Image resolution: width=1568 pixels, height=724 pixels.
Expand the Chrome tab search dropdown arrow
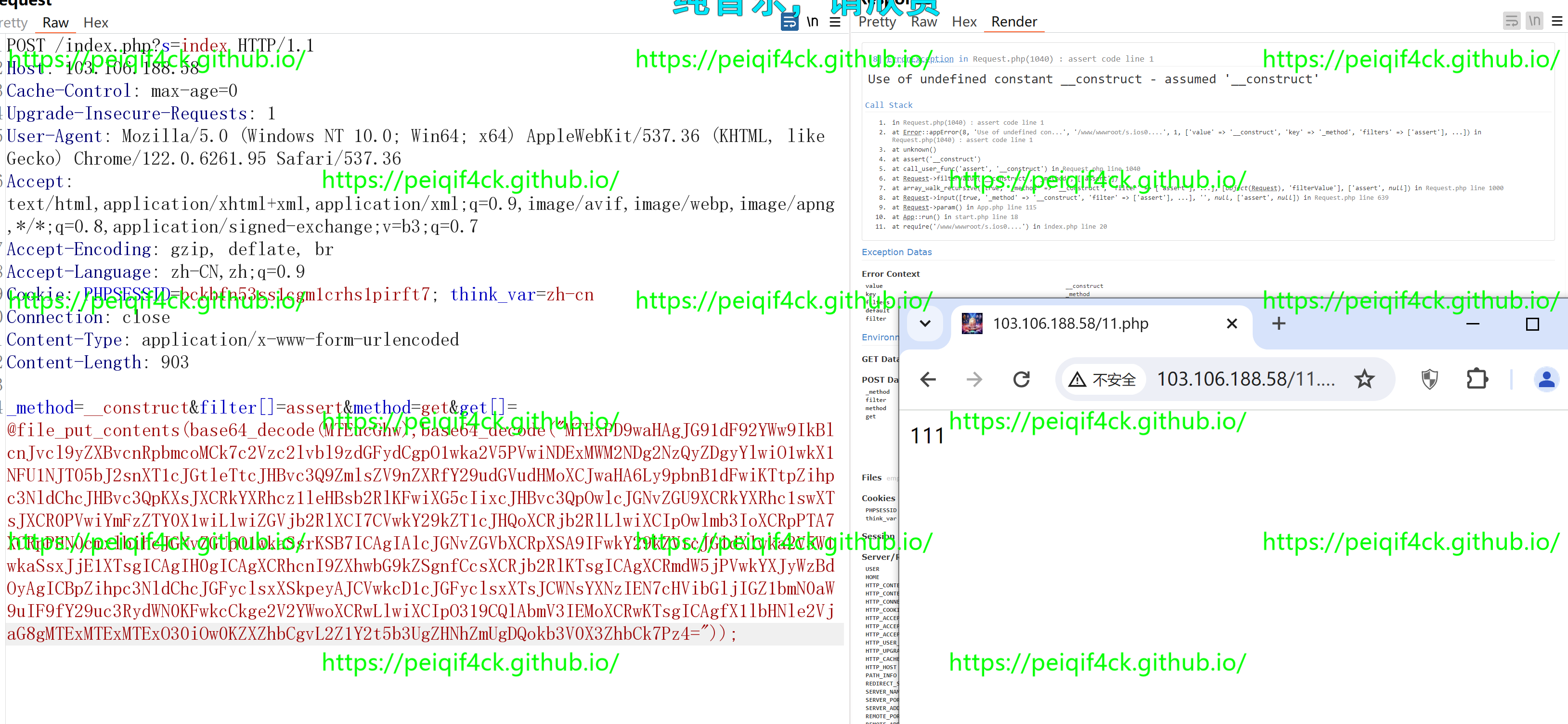click(925, 323)
